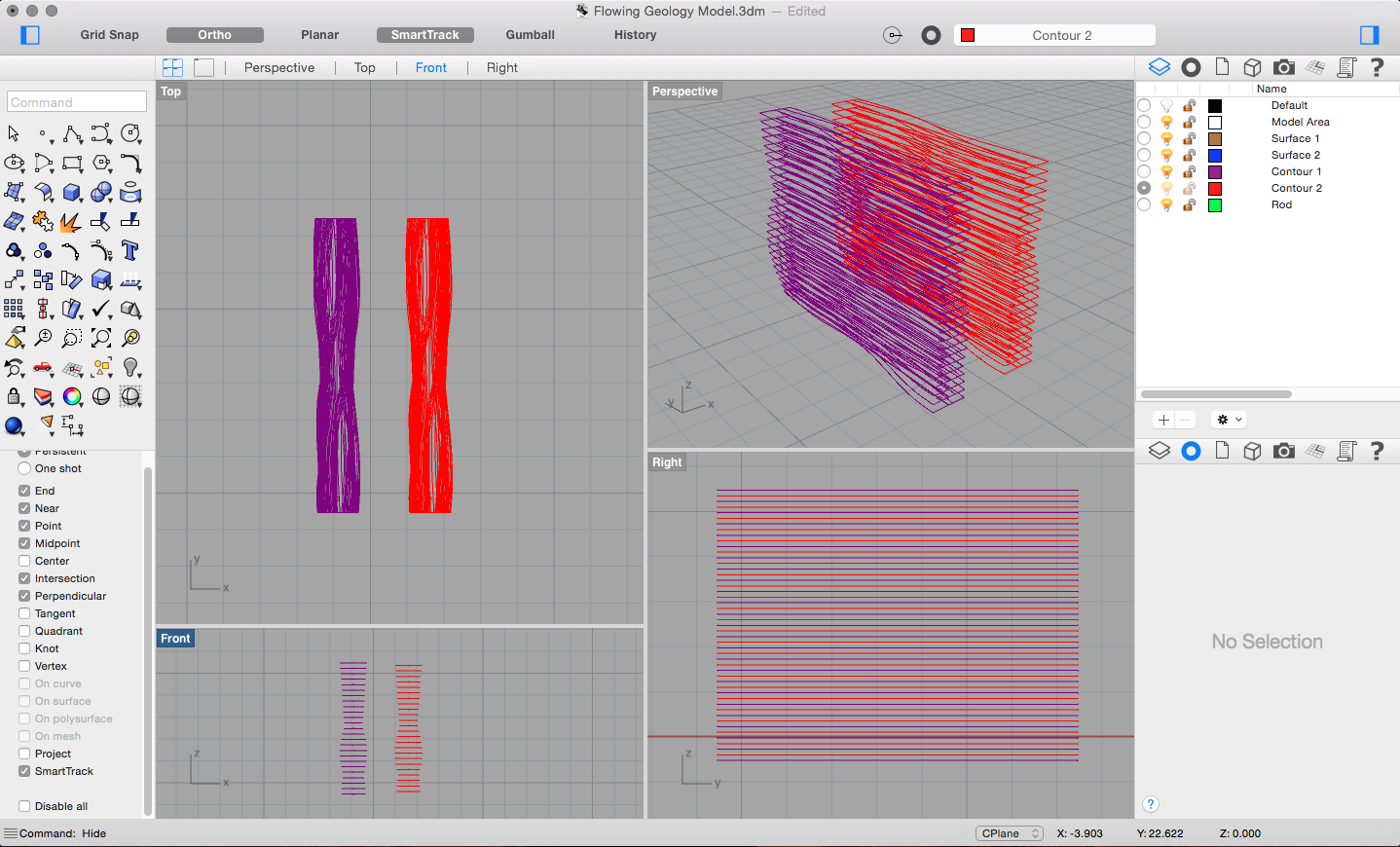Click the green color swatch of Rod layer
This screenshot has height=847, width=1400.
coord(1215,204)
